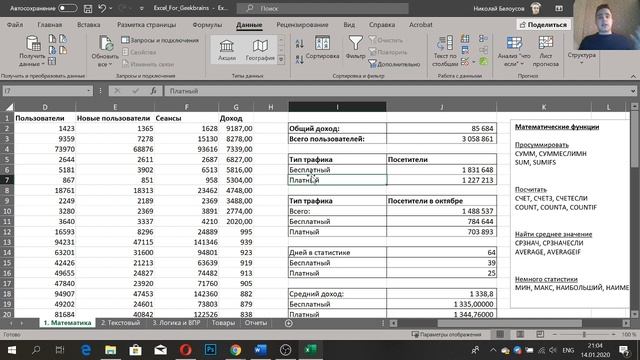Switch to Page Layout view icon
This screenshot has width=640, height=360.
click(x=520, y=334)
